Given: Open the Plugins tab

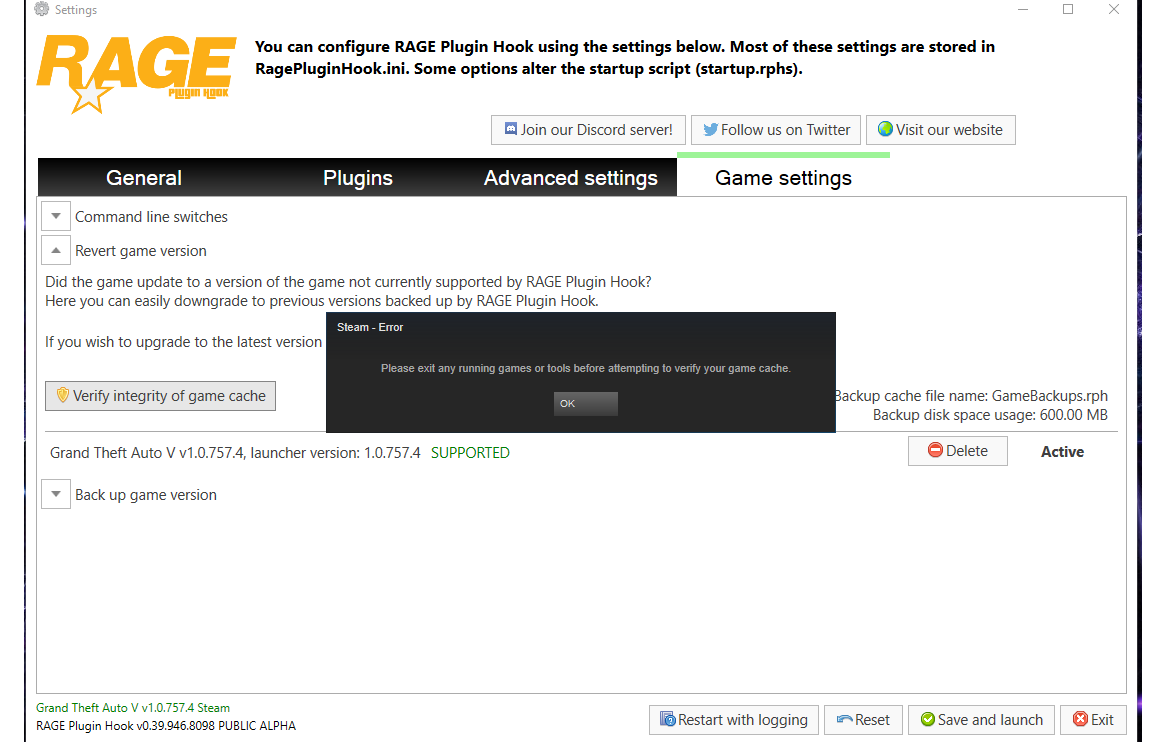Looking at the screenshot, I should coord(357,178).
